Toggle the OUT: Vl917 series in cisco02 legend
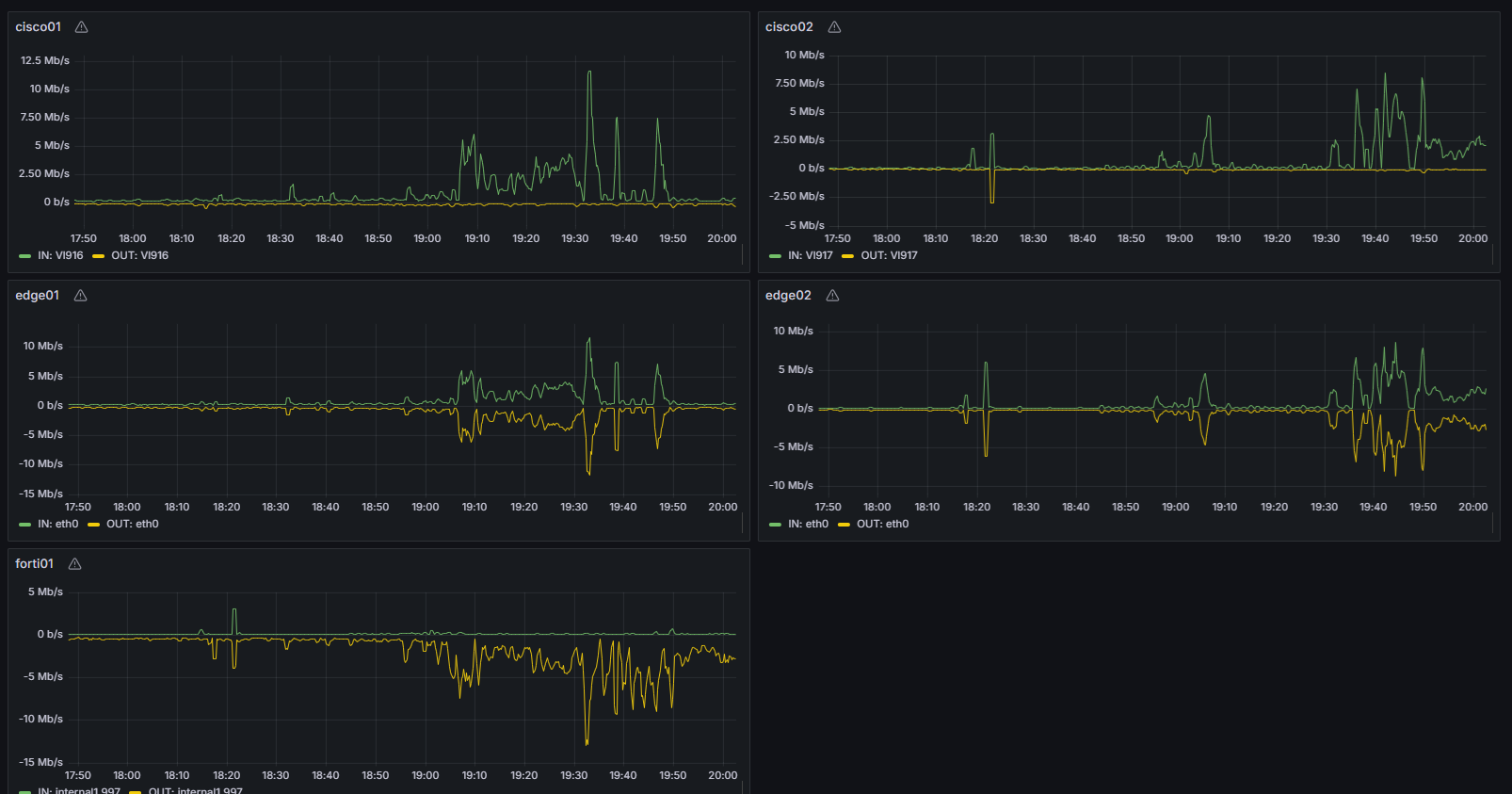This screenshot has width=1512, height=794. point(889,255)
